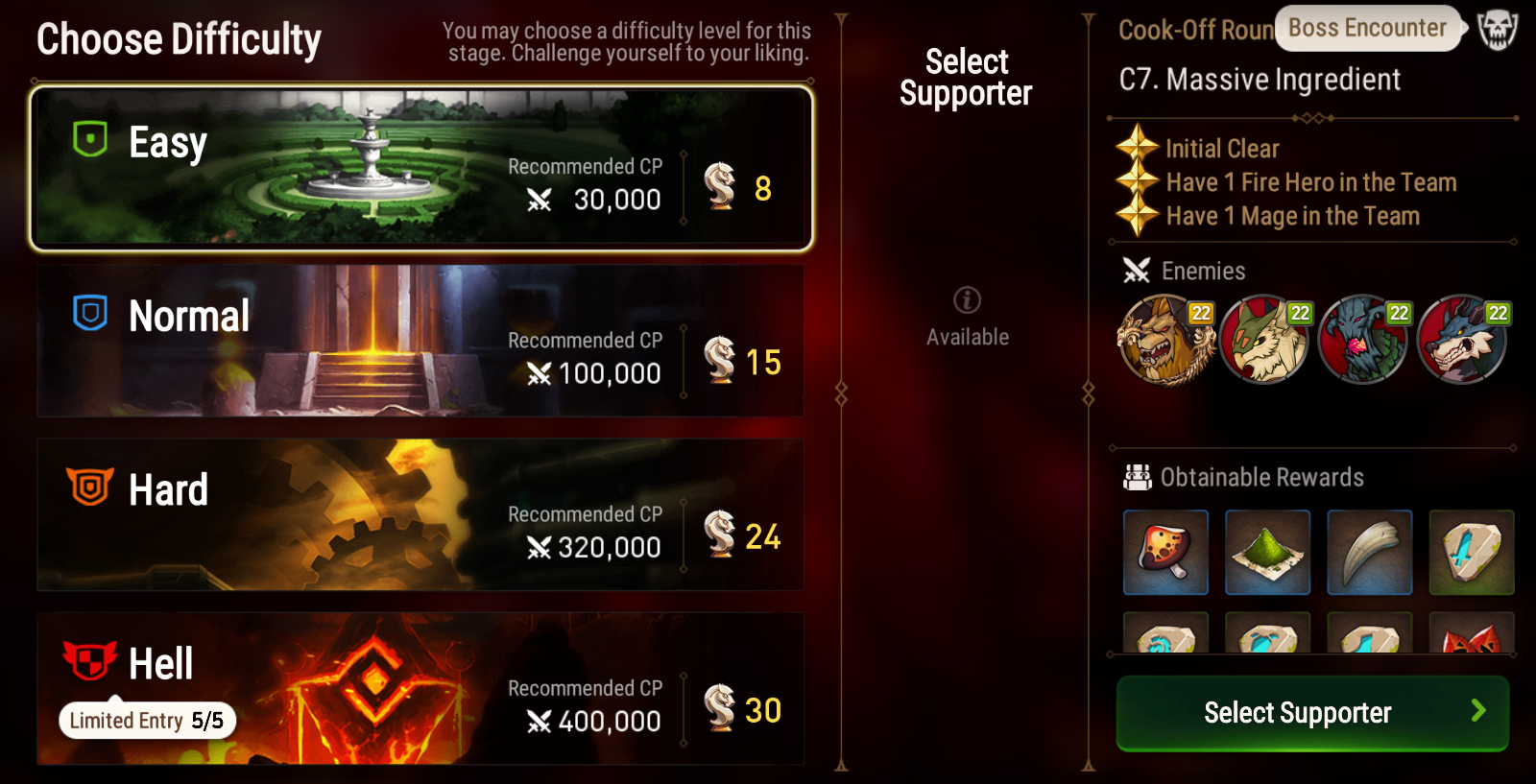Screen dimensions: 1536x784
Task: Choose Hard difficulty
Action: click(x=420, y=514)
